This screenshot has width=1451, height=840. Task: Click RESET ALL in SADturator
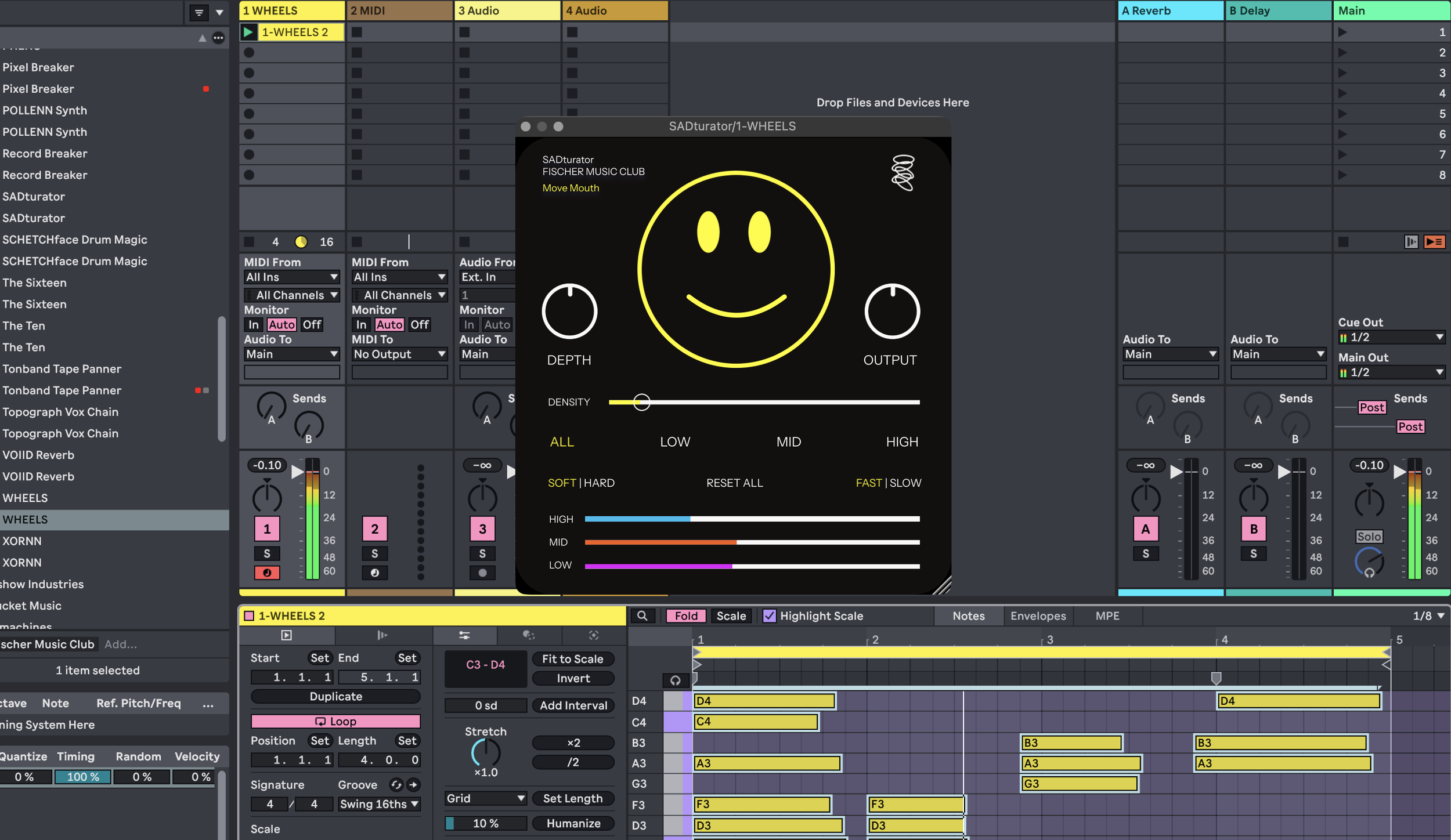[734, 483]
